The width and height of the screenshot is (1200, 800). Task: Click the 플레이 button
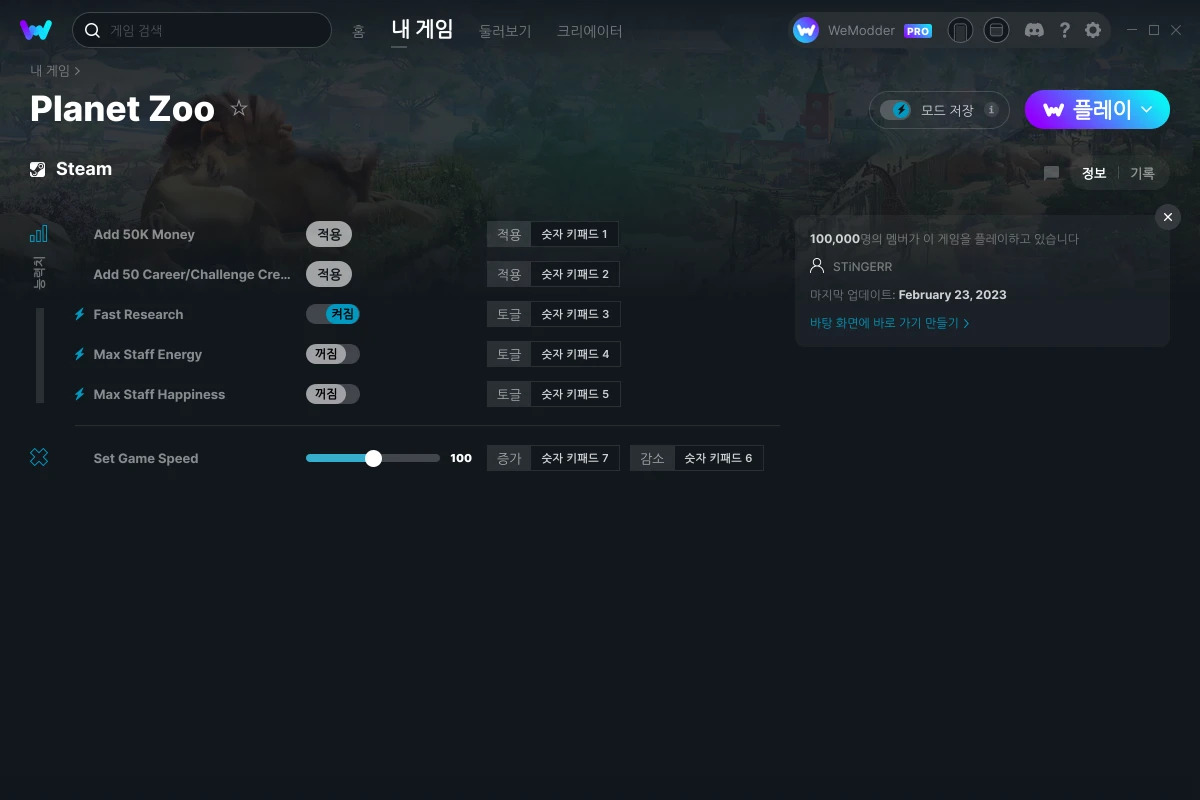tap(1097, 110)
